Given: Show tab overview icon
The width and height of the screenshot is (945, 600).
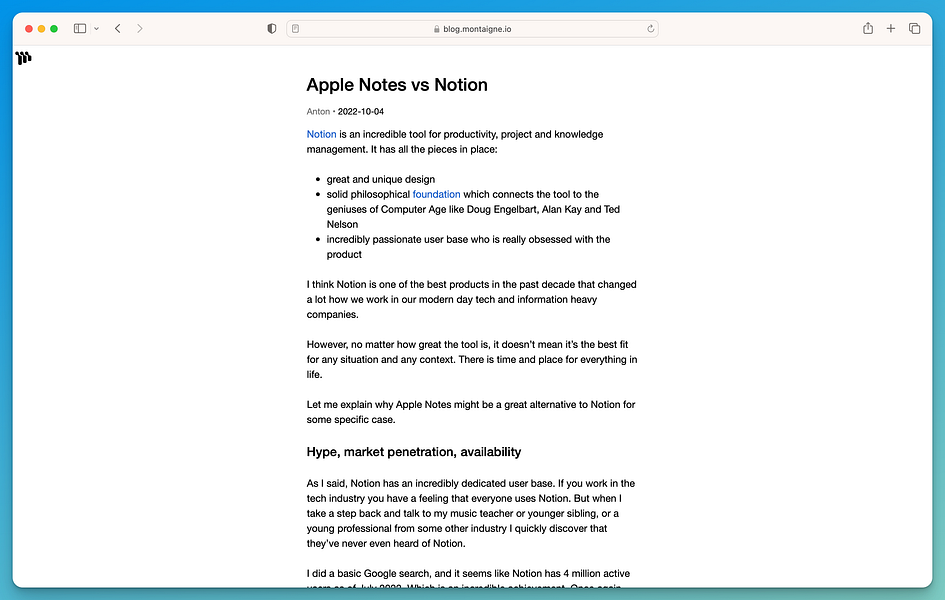Looking at the screenshot, I should tap(914, 28).
